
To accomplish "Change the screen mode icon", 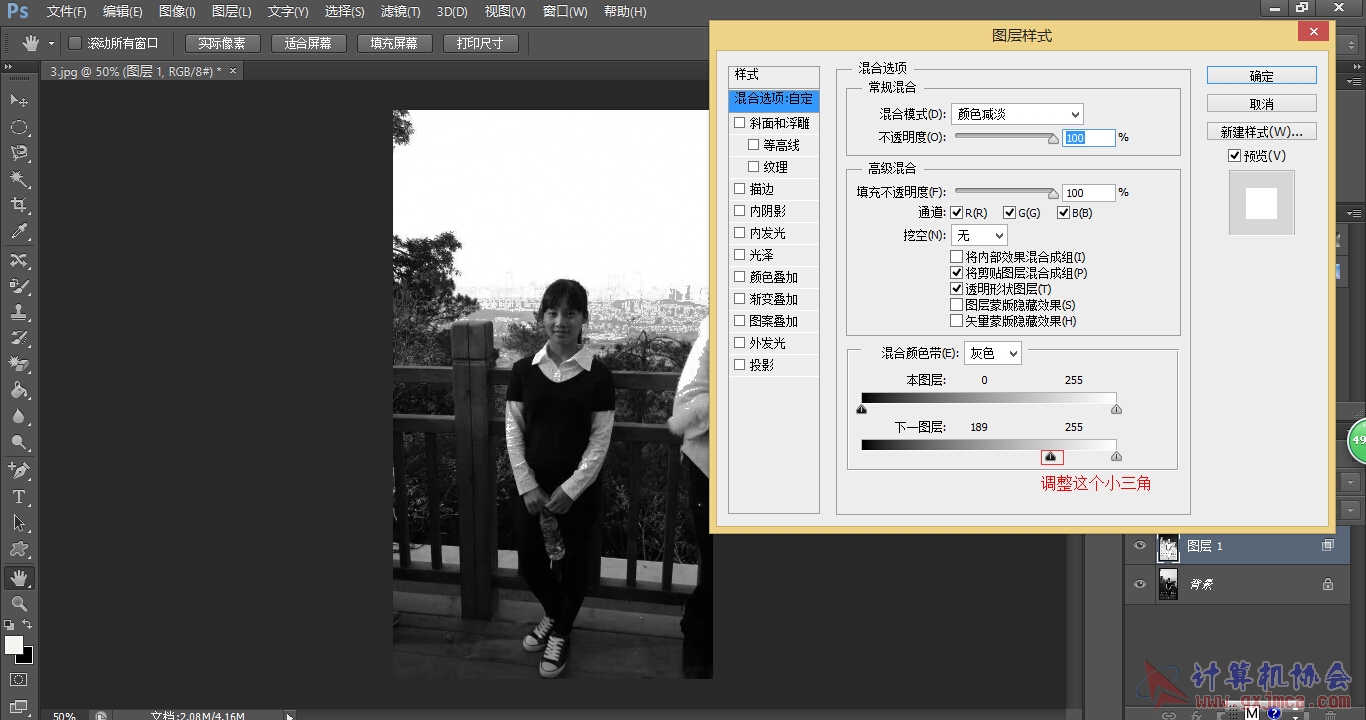I will pos(19,706).
